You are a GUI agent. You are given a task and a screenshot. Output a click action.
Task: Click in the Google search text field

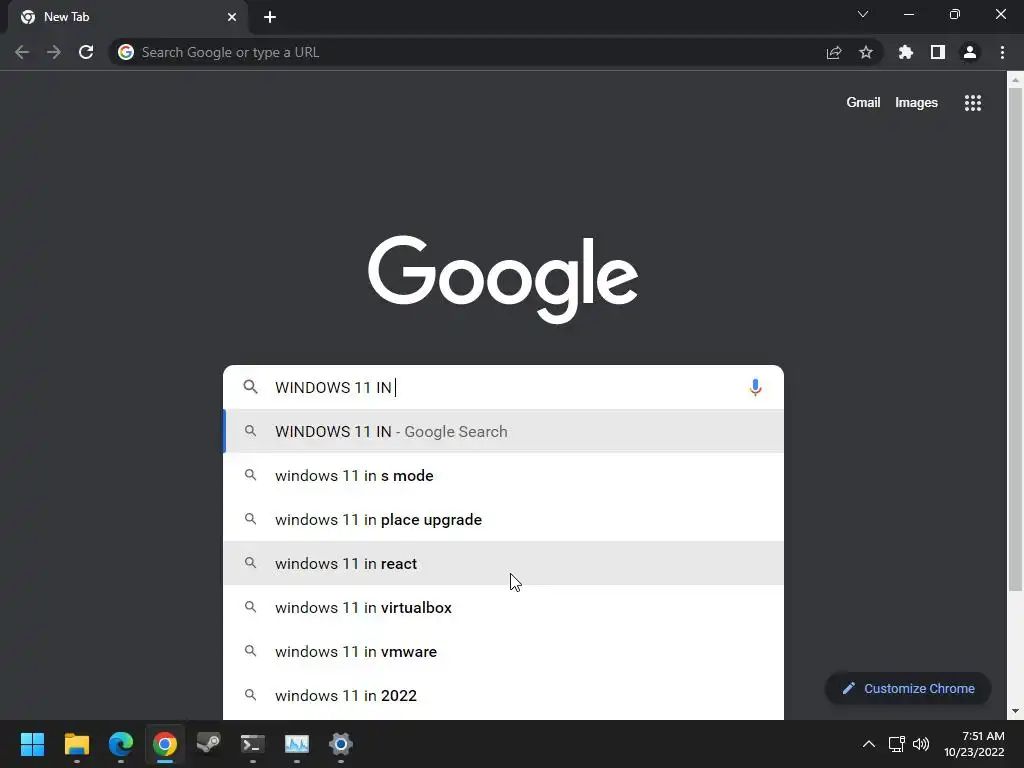pyautogui.click(x=506, y=387)
